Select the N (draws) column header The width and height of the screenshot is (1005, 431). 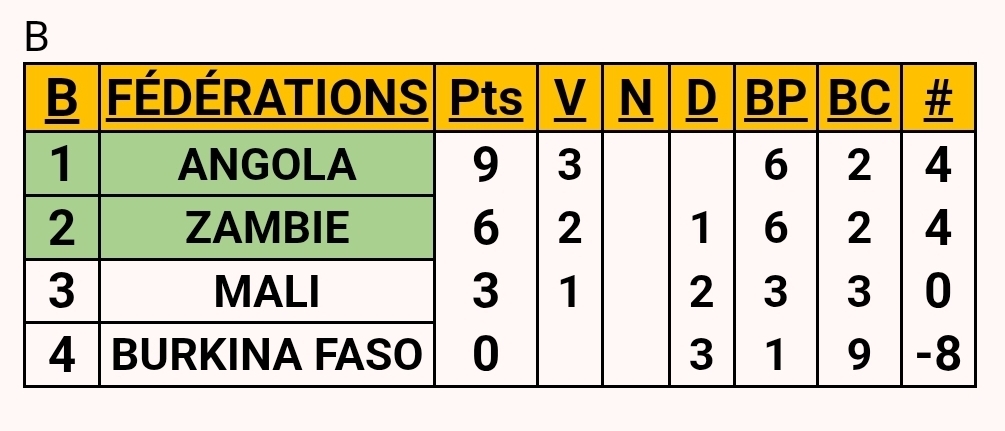coord(636,97)
